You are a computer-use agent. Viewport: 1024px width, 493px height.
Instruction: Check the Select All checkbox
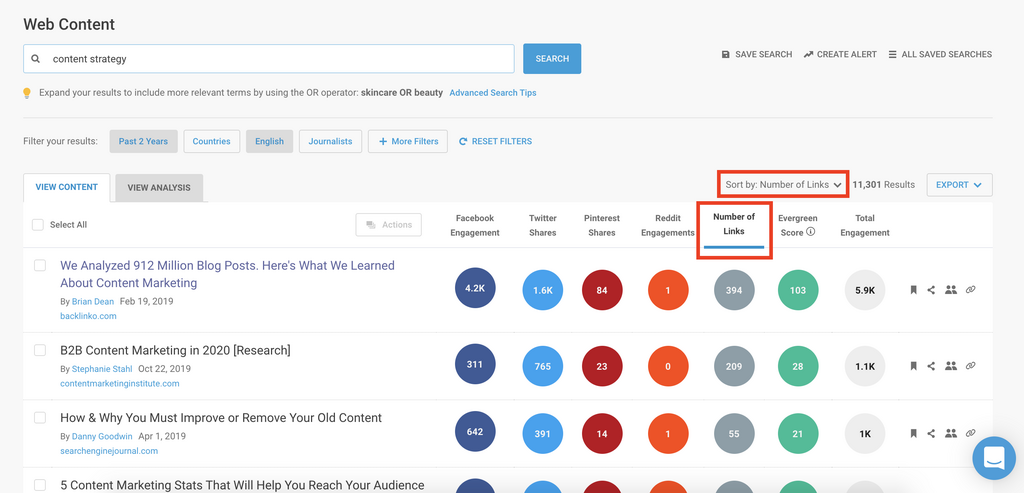[x=38, y=225]
